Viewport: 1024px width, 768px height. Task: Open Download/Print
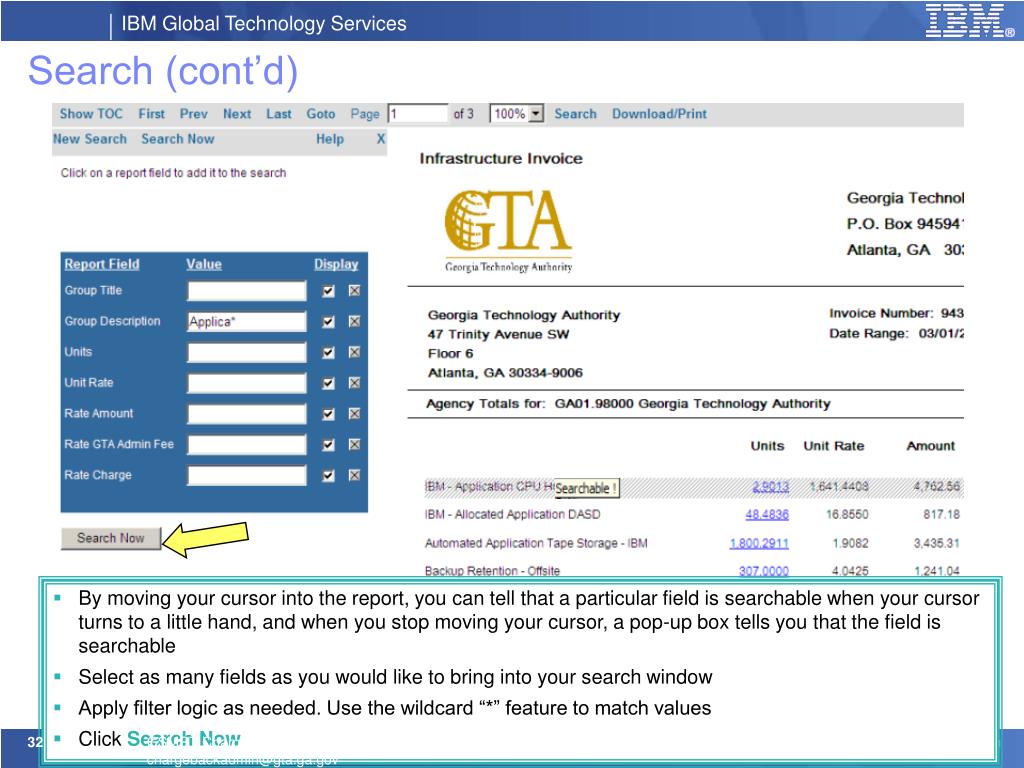click(659, 114)
